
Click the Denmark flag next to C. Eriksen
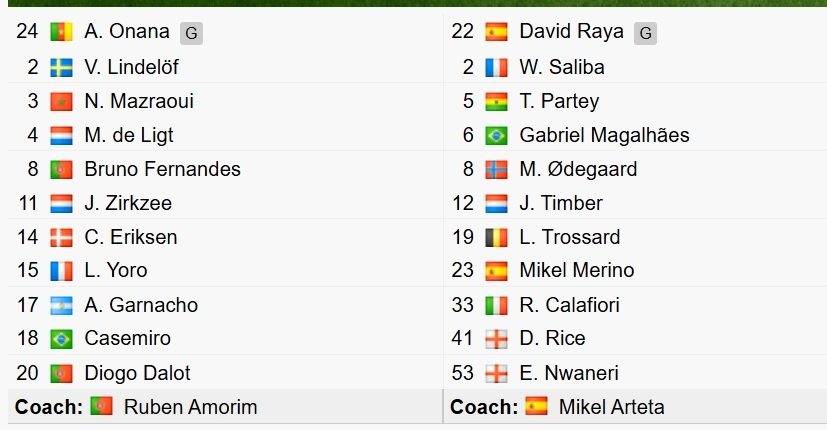(61, 237)
